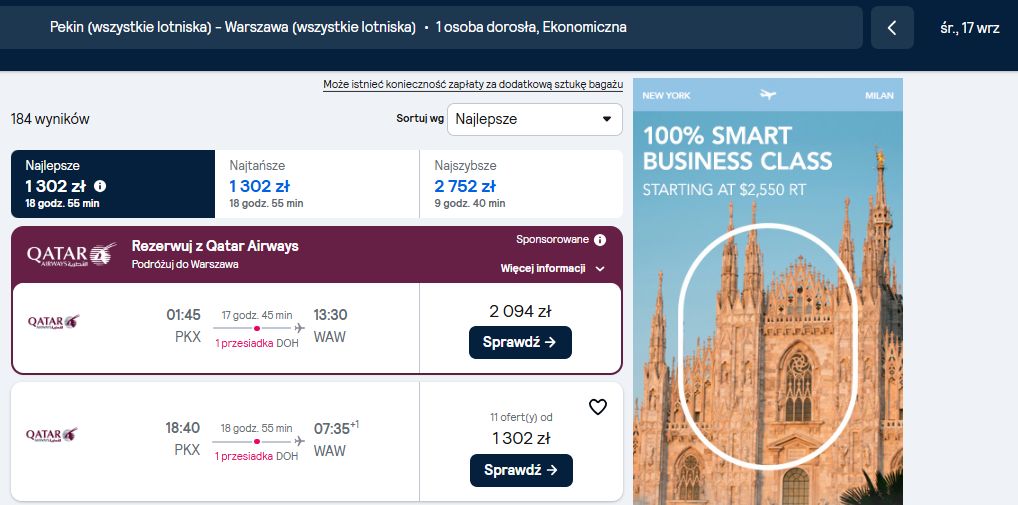Open the additional baggage fee notice link
This screenshot has height=505, width=1018.
(473, 85)
